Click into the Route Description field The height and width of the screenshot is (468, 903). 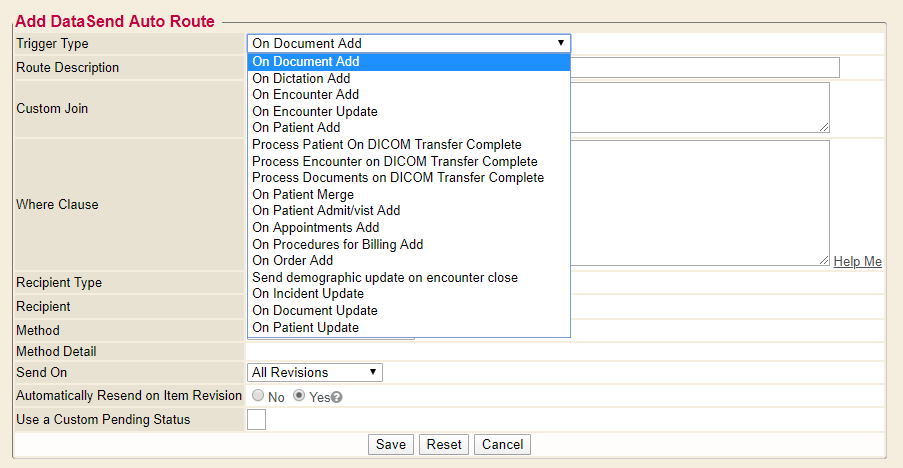pos(705,68)
